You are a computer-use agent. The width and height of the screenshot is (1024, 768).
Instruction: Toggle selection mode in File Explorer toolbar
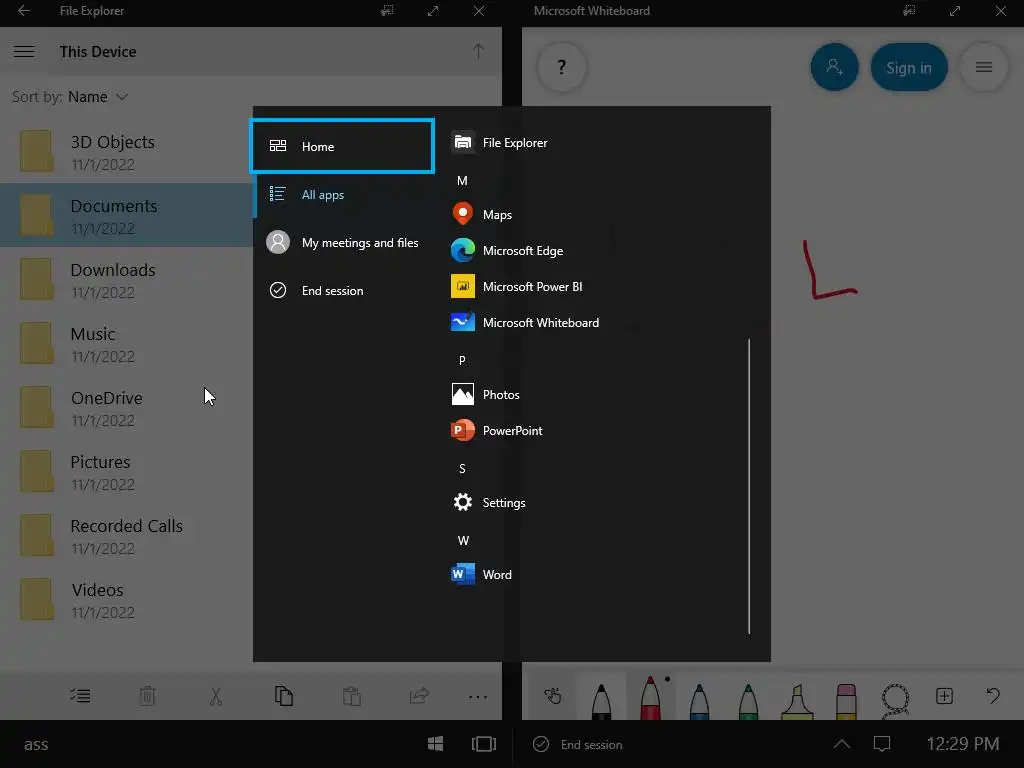pos(80,696)
